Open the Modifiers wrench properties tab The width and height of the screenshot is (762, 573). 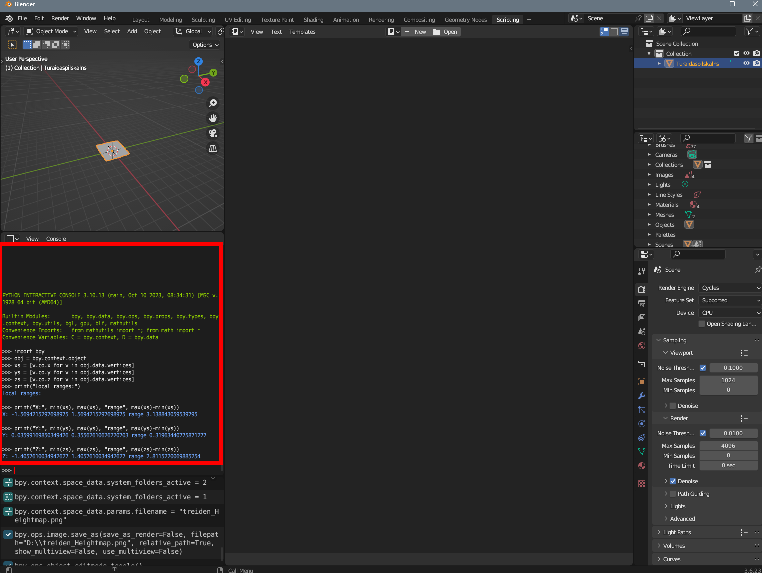642,395
